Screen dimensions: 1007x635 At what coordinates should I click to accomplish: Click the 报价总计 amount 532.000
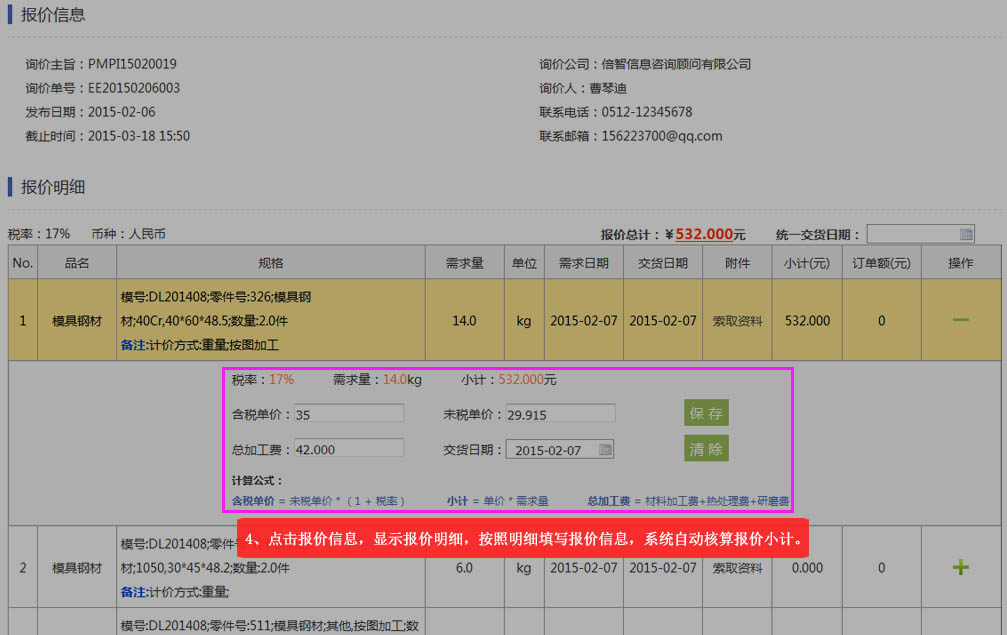(704, 234)
